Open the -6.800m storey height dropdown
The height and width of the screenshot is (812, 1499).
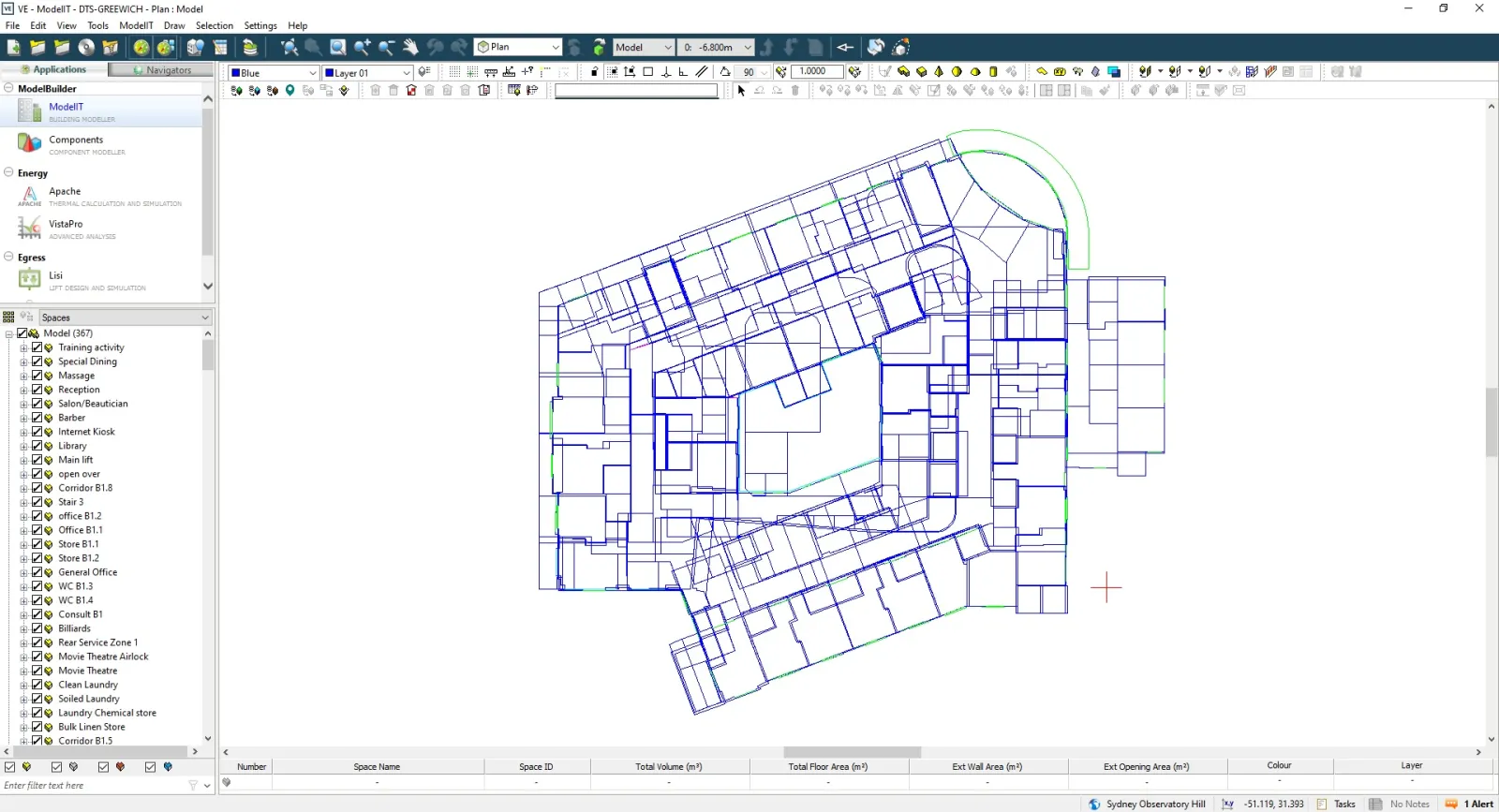(x=717, y=47)
